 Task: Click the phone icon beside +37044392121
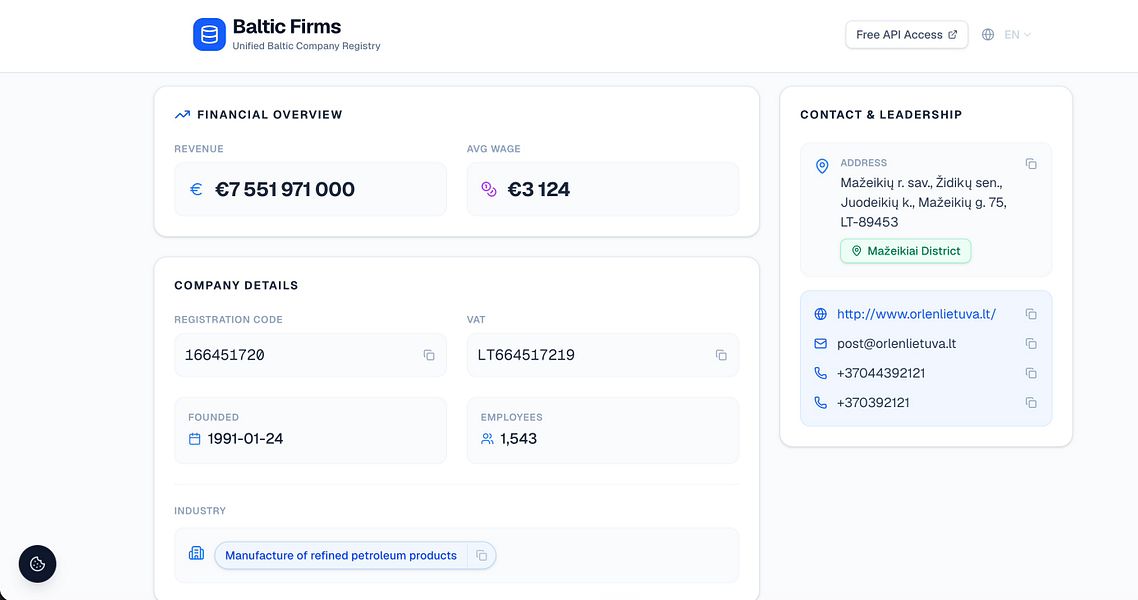pyautogui.click(x=820, y=373)
